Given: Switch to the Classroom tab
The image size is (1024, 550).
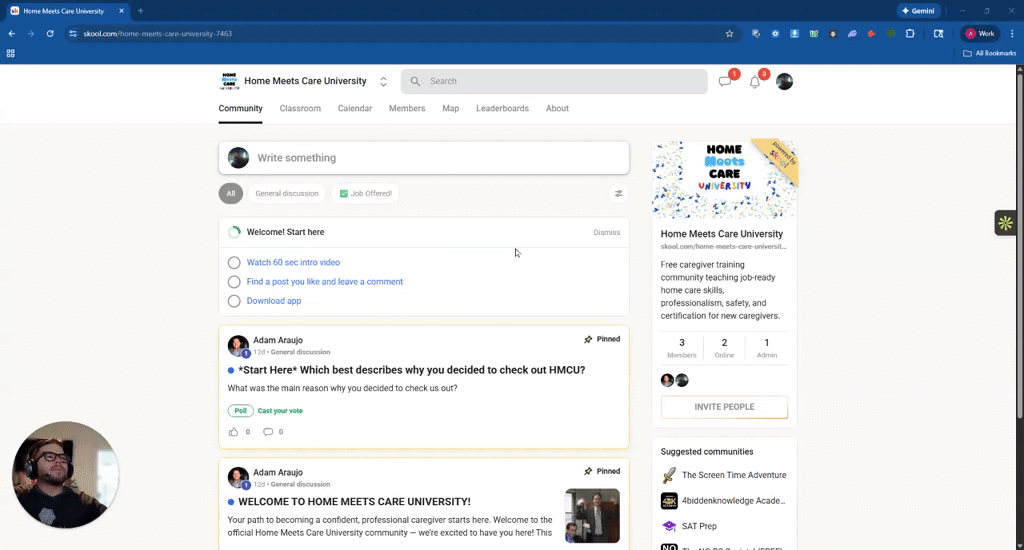Looking at the screenshot, I should [300, 108].
